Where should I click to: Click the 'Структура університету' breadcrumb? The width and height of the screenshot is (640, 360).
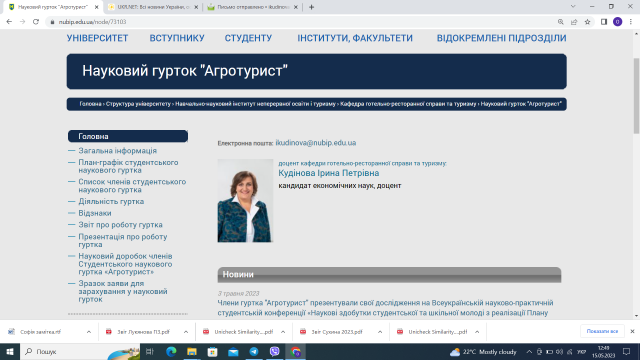tap(138, 104)
